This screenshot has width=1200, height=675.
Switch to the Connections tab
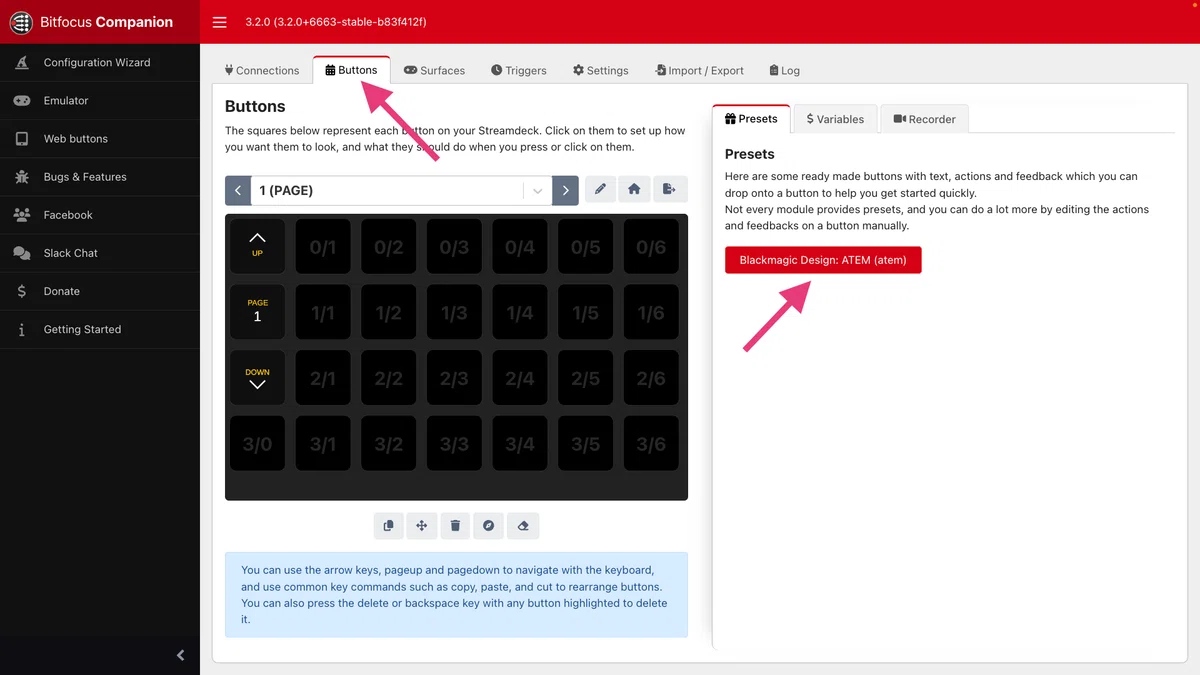[x=262, y=70]
